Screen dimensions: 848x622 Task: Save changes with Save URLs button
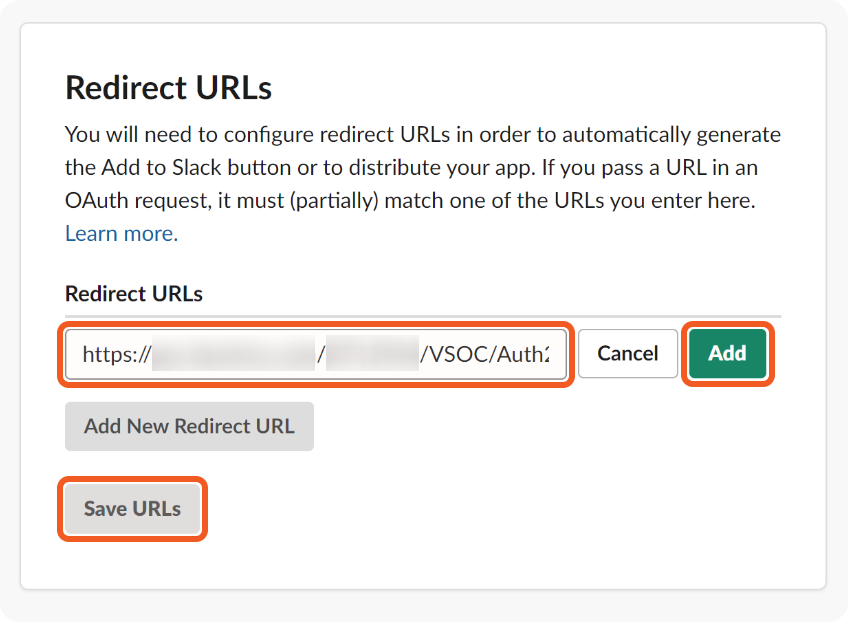[132, 509]
